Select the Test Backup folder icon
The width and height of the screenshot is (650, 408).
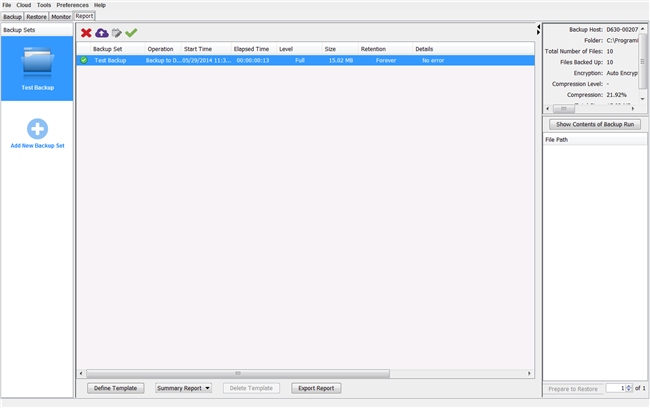(x=37, y=65)
